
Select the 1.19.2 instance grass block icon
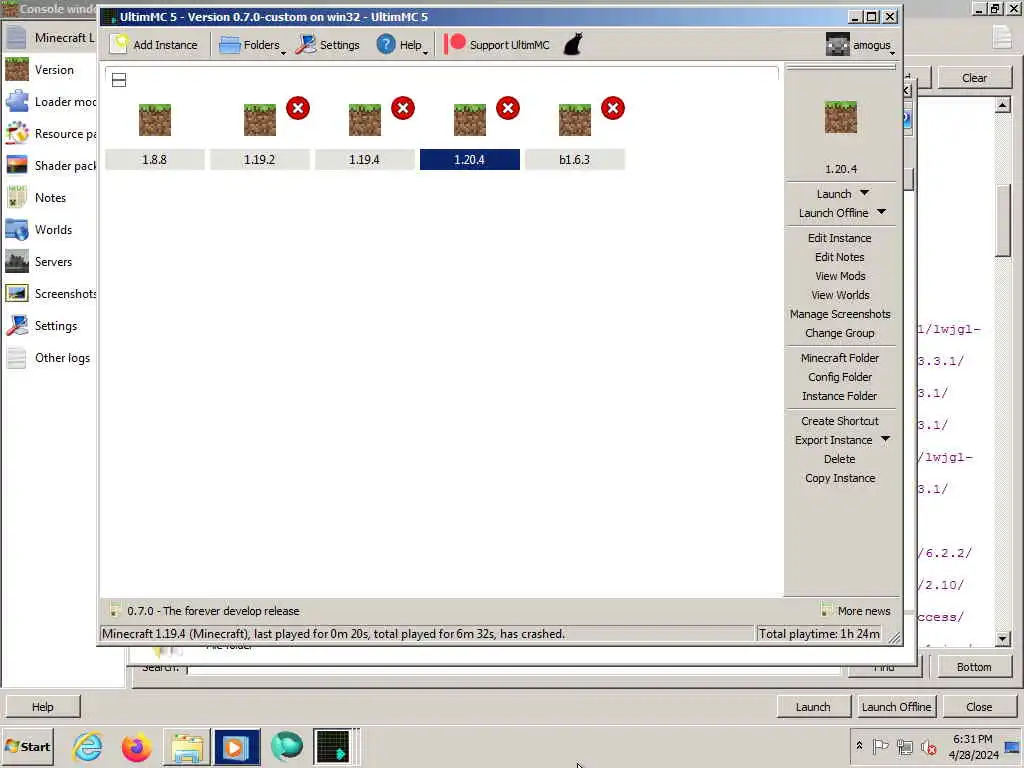[260, 120]
